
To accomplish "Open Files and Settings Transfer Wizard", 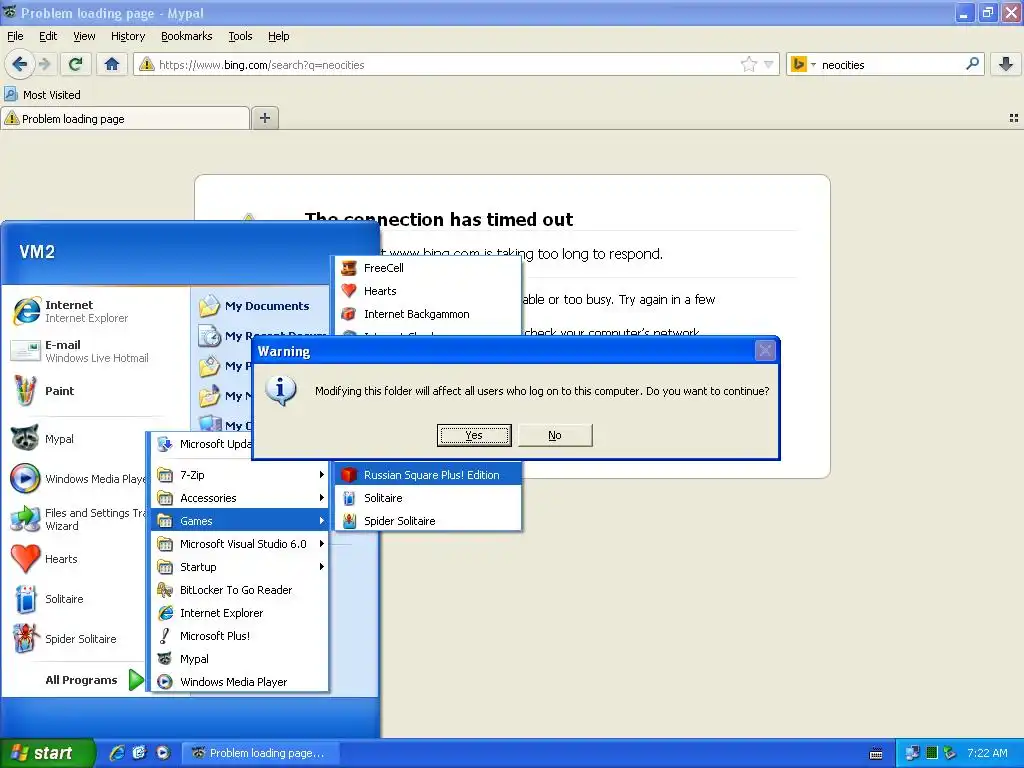I will click(x=77, y=519).
